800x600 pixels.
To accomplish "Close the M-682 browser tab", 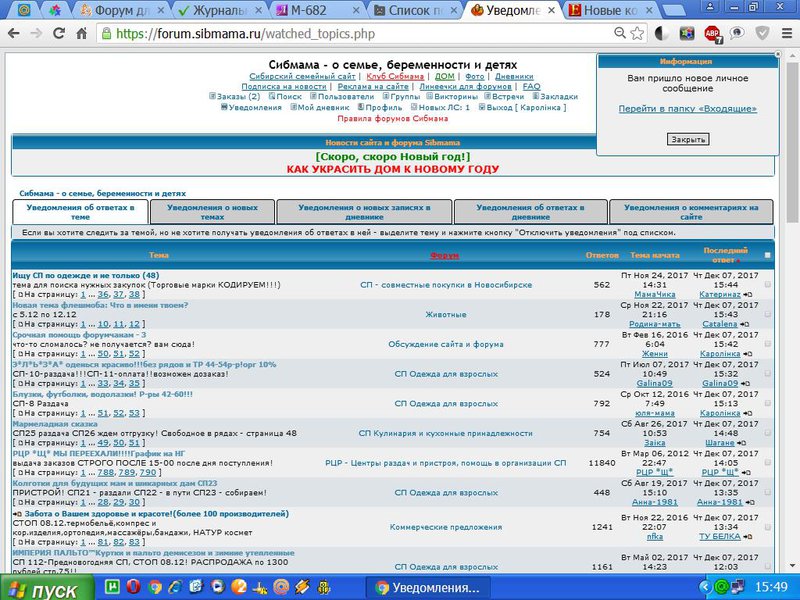I will (356, 11).
